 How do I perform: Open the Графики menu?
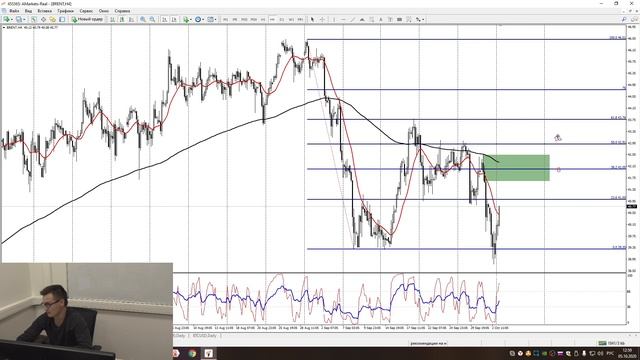coord(65,11)
